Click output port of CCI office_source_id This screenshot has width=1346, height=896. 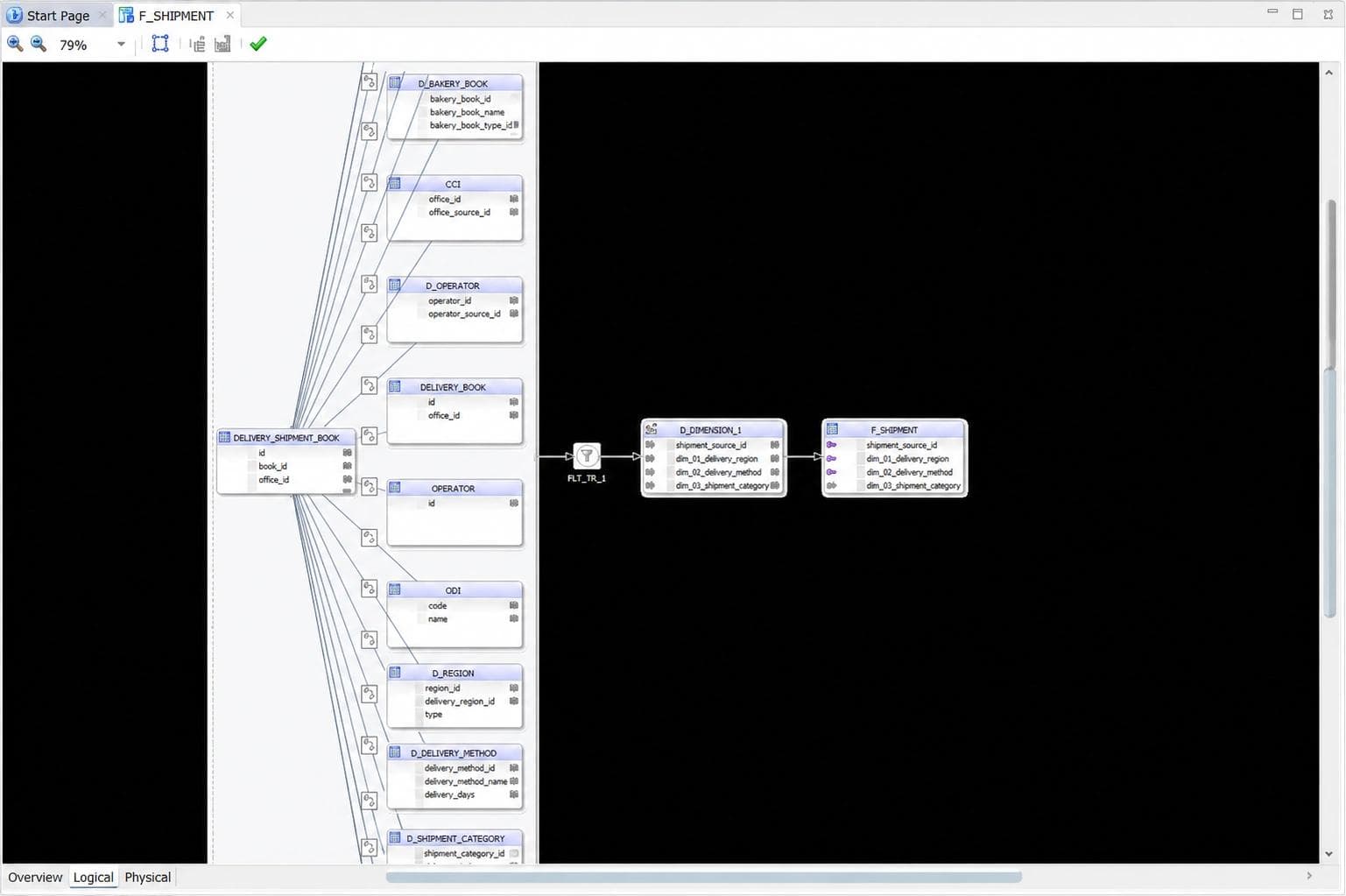[x=514, y=212]
